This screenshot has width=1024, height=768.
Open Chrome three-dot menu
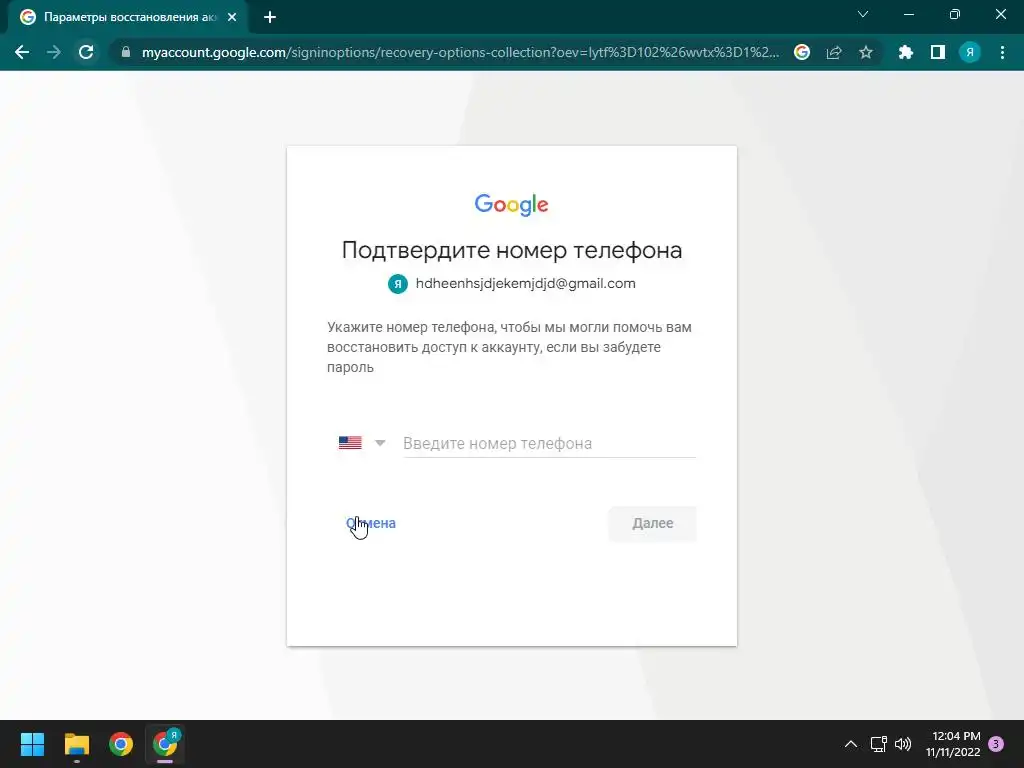(x=1002, y=52)
